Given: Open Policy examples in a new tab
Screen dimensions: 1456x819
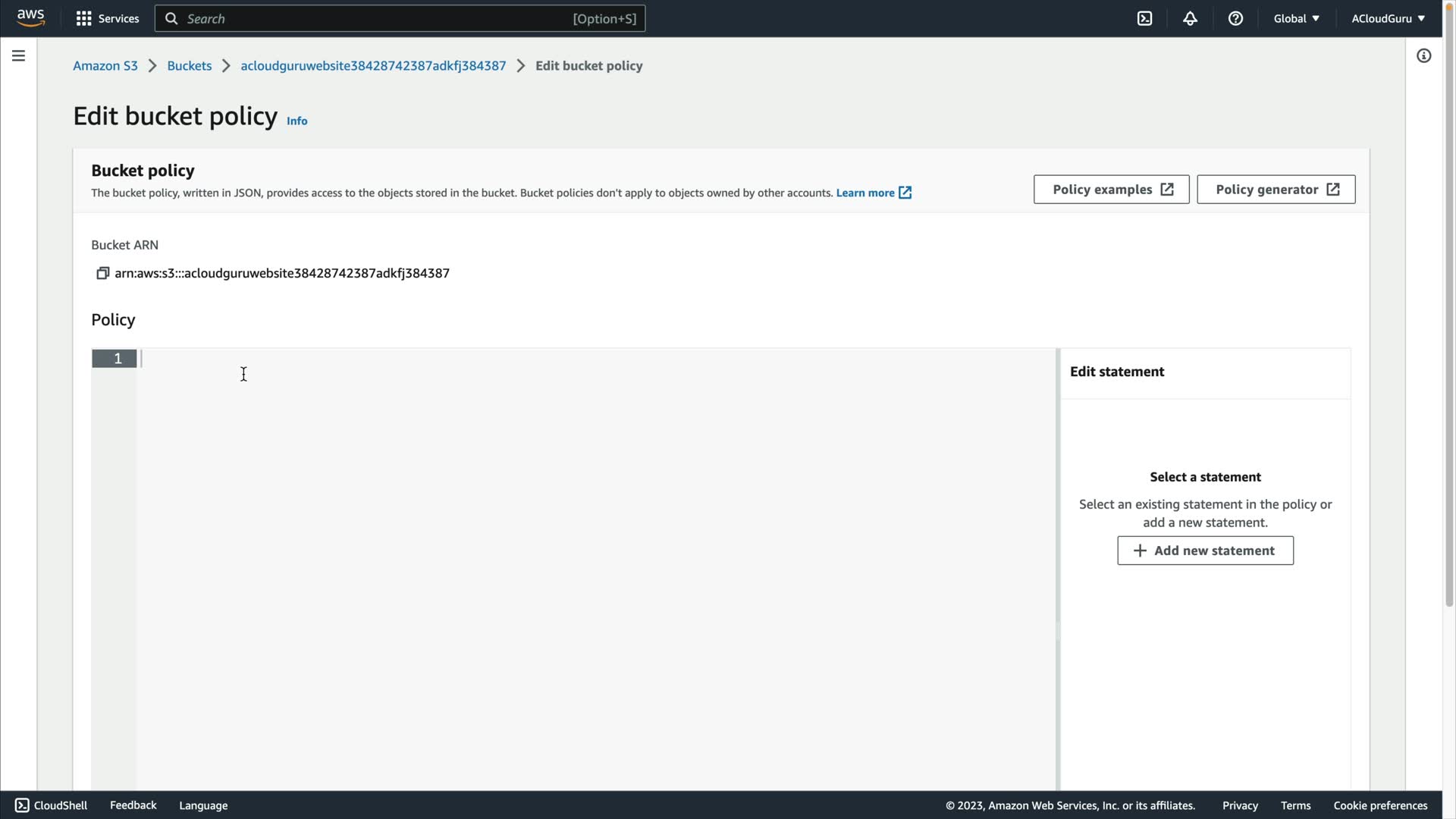Looking at the screenshot, I should 1111,190.
